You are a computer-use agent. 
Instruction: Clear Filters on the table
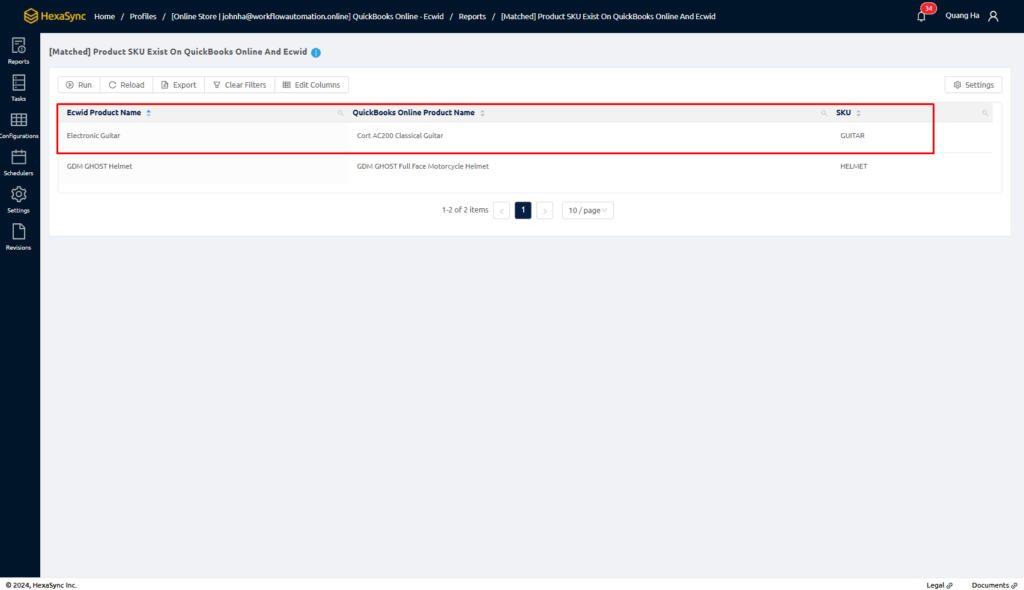[x=240, y=85]
